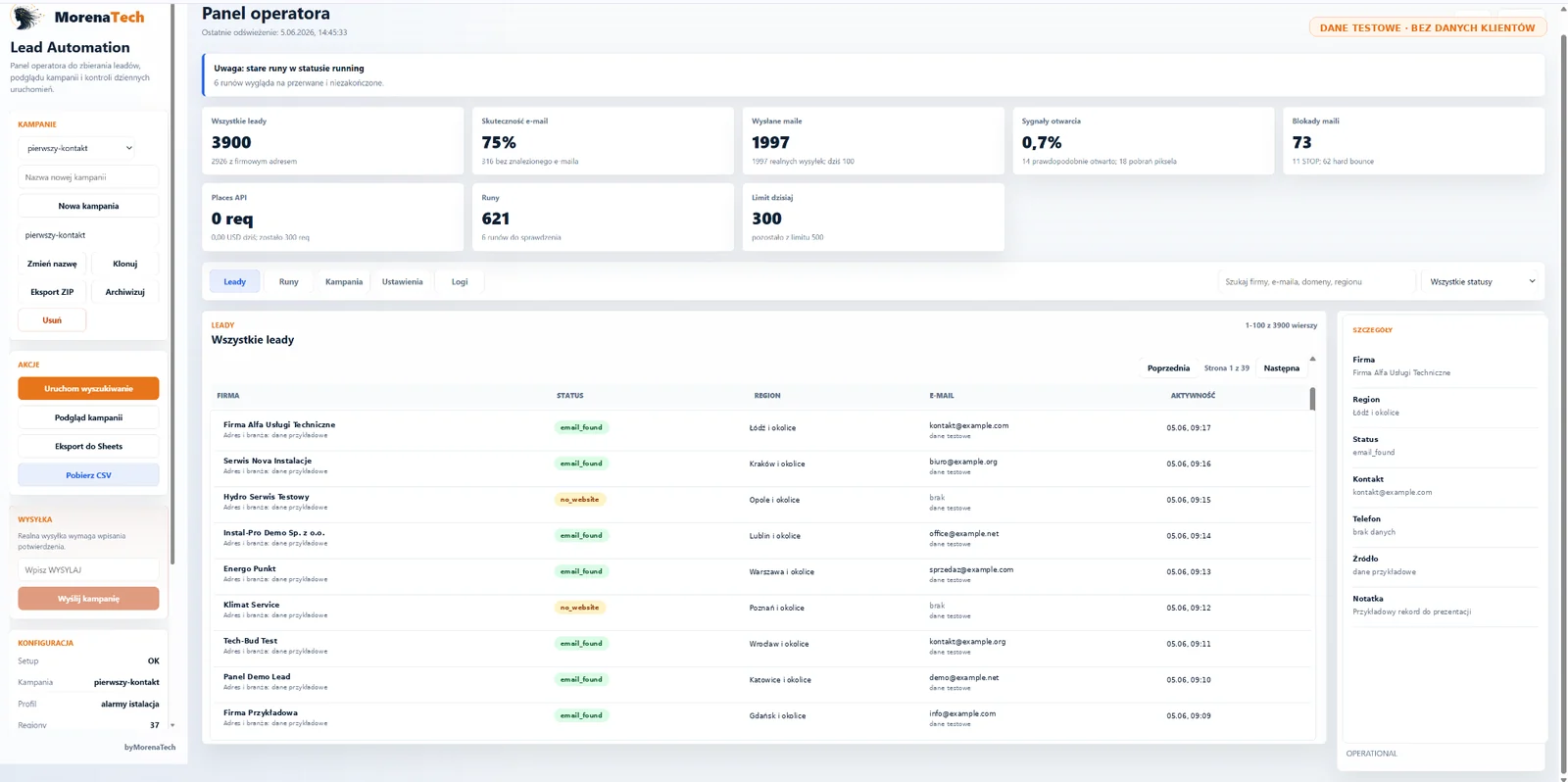Screen dimensions: 1568x782
Task: Sort by STATUS column header
Action: (569, 396)
